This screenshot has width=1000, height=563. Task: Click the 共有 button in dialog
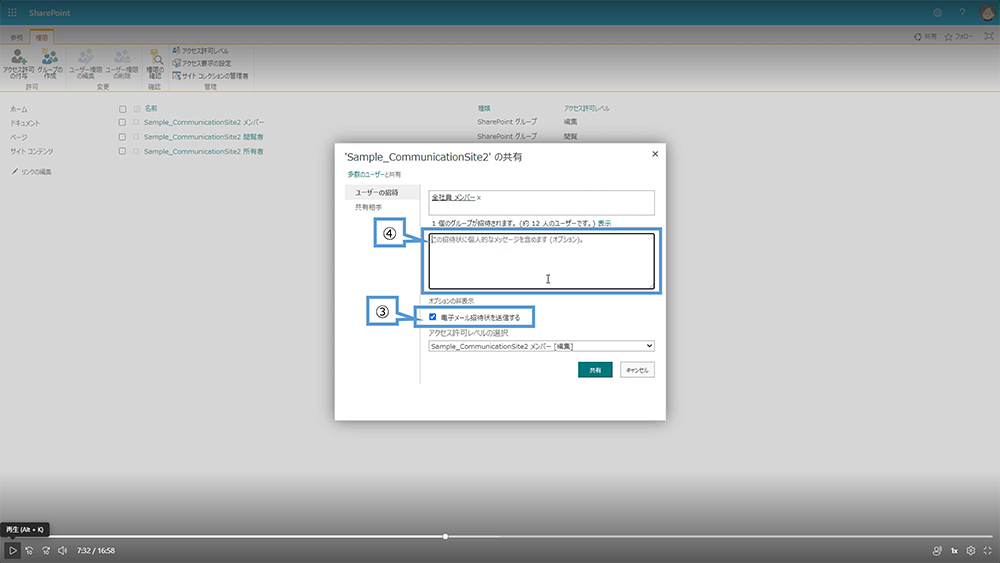coord(595,370)
